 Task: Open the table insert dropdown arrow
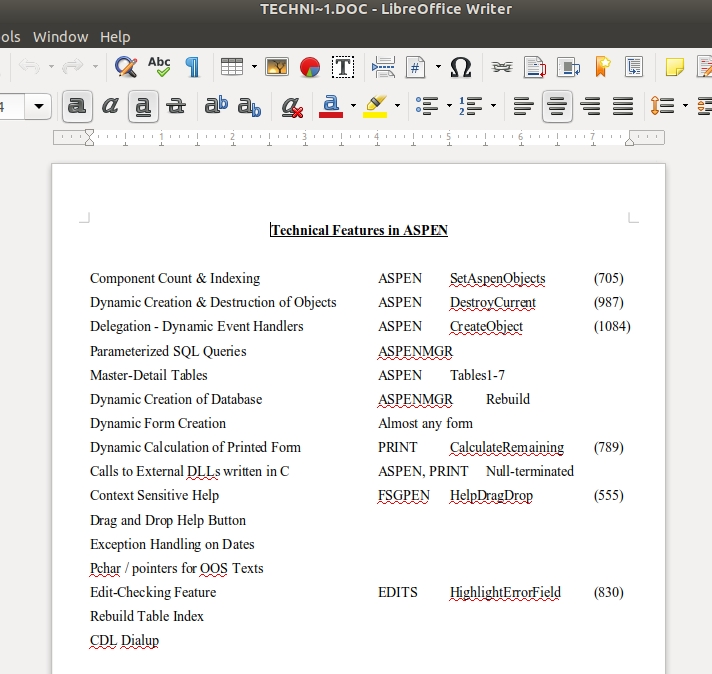[254, 67]
